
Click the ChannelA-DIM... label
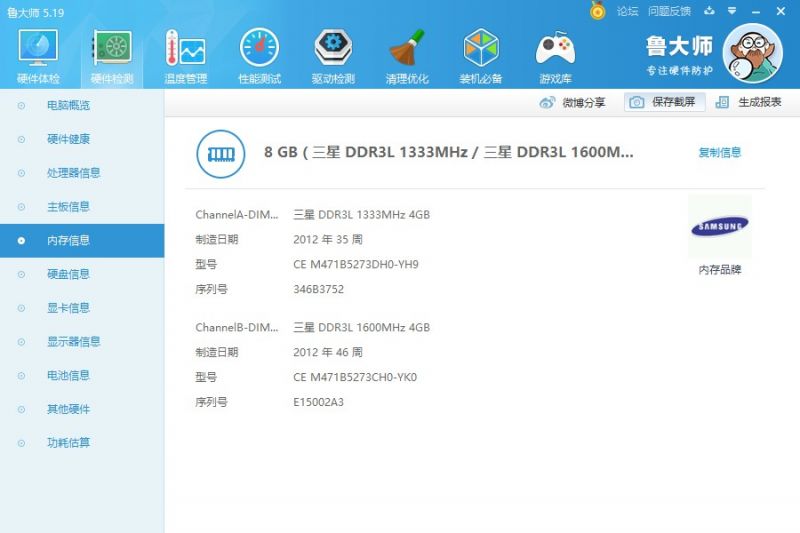[237, 215]
